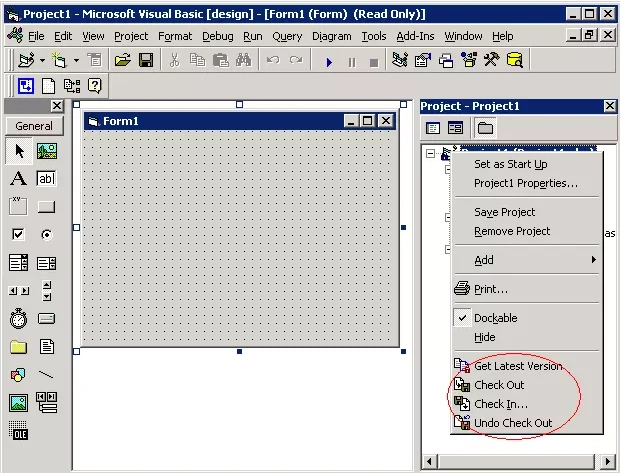Open the Format menu

[x=175, y=37]
